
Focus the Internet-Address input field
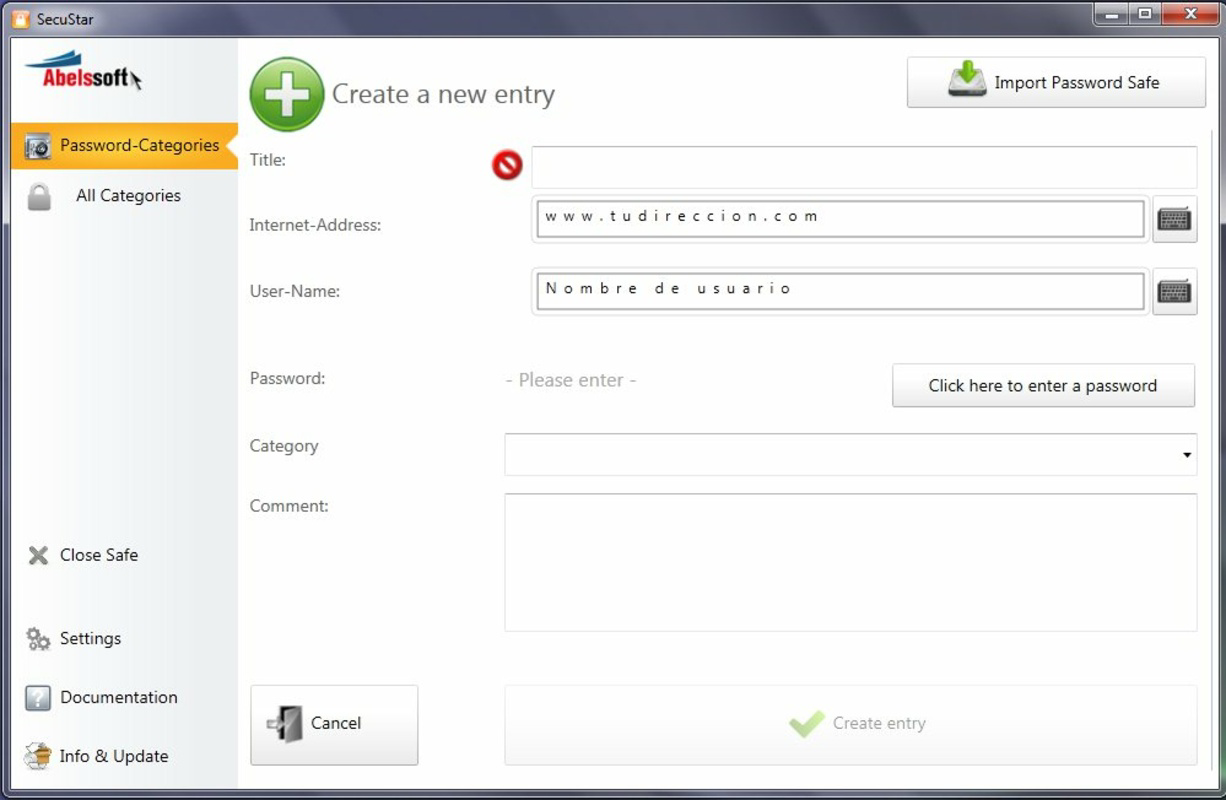coord(841,219)
